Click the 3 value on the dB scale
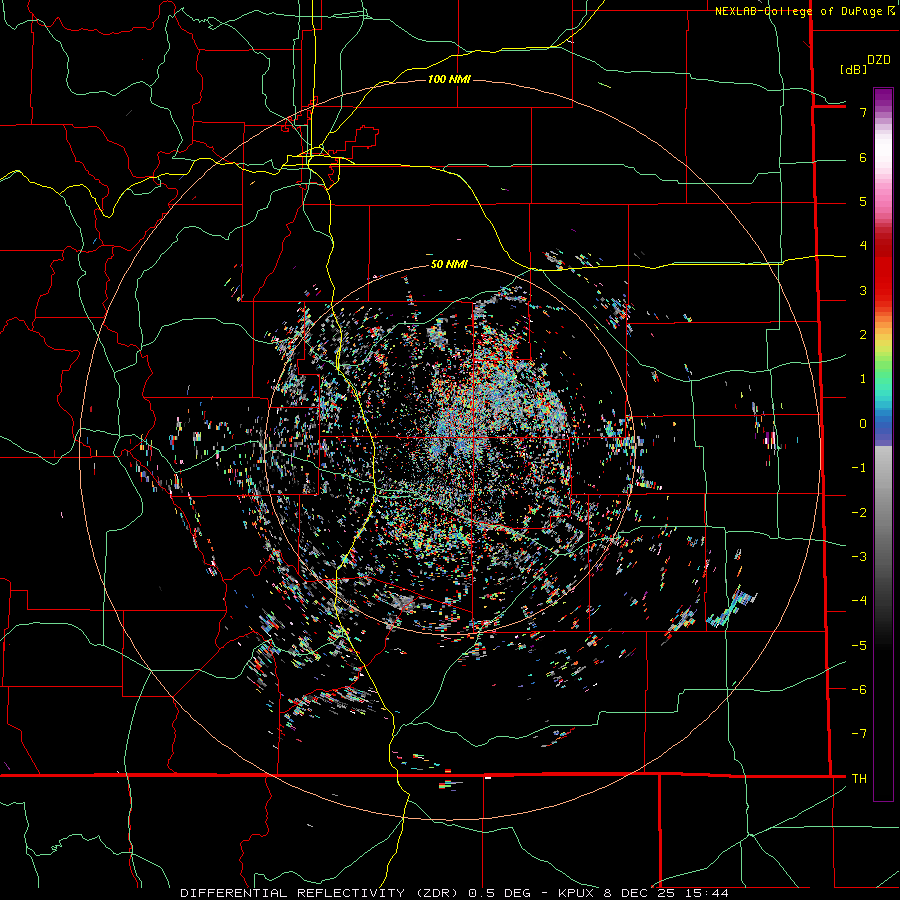 tap(863, 290)
